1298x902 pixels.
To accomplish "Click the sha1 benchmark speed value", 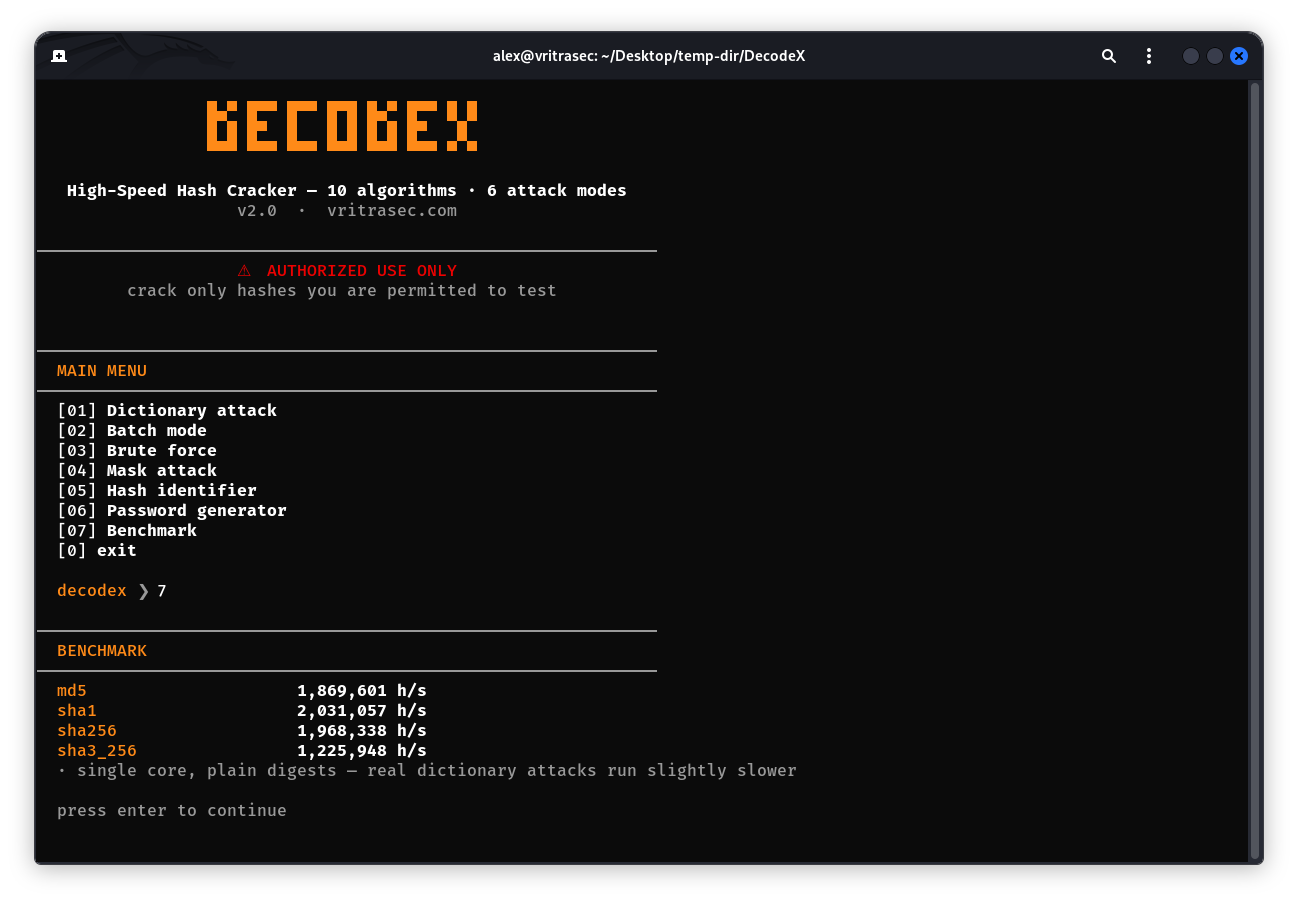I will 362,711.
